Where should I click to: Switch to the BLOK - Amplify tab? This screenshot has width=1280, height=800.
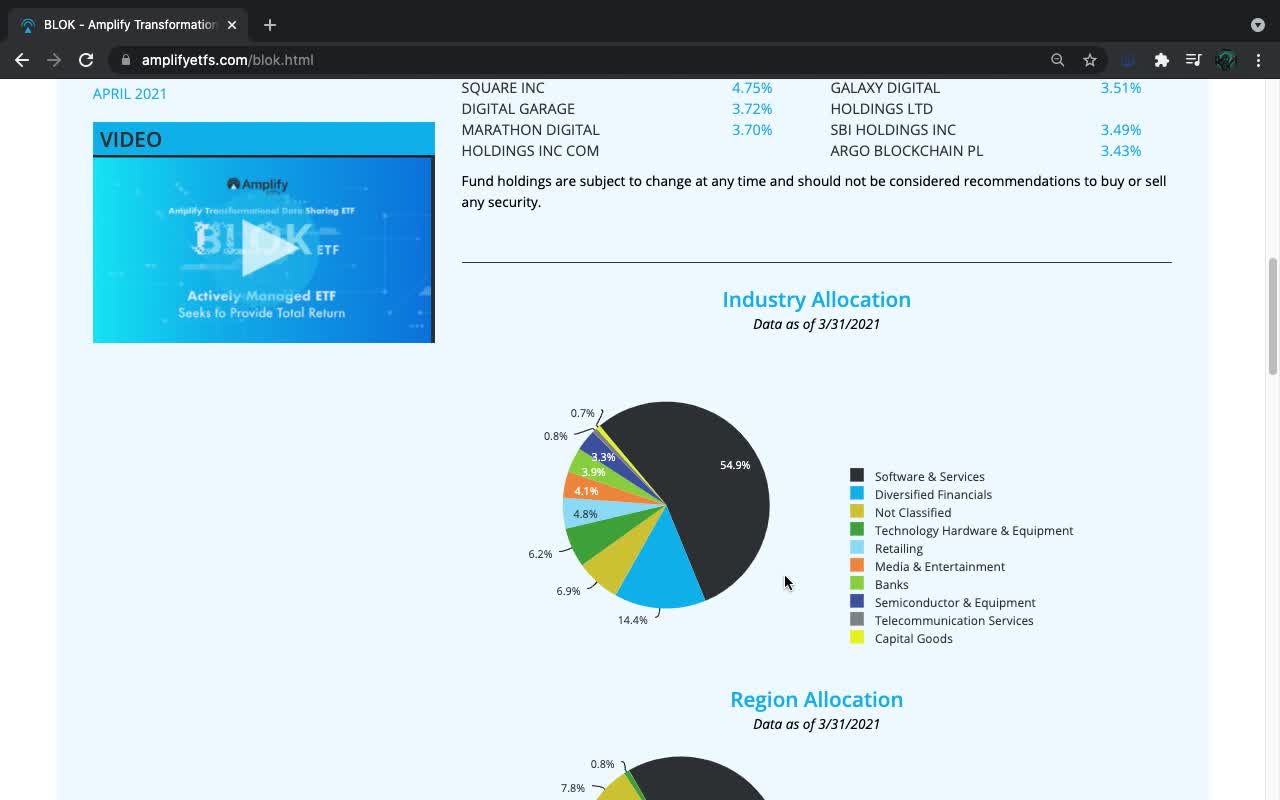[130, 25]
